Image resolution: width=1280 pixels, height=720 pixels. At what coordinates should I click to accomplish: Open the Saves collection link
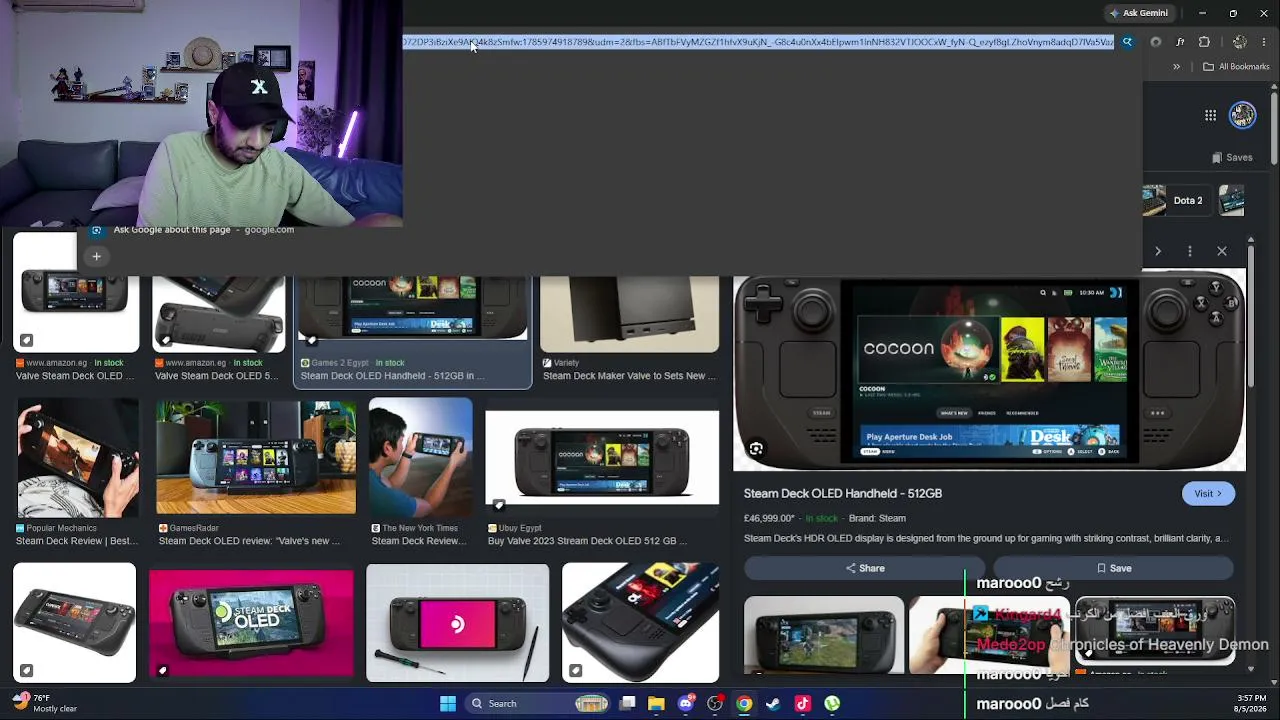coord(1232,157)
